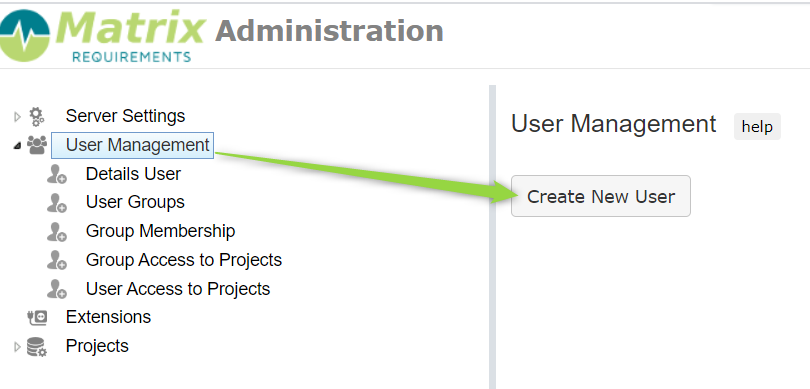This screenshot has width=810, height=389.
Task: Open the Details User item
Action: tap(133, 174)
